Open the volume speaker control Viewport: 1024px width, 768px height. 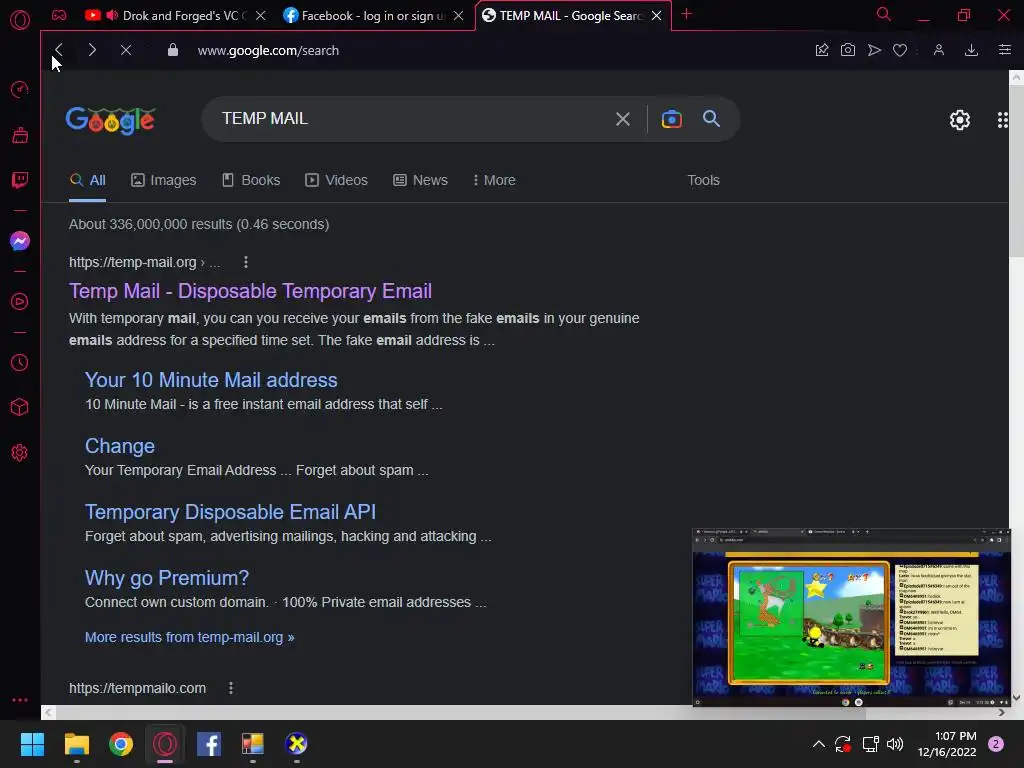(x=895, y=744)
